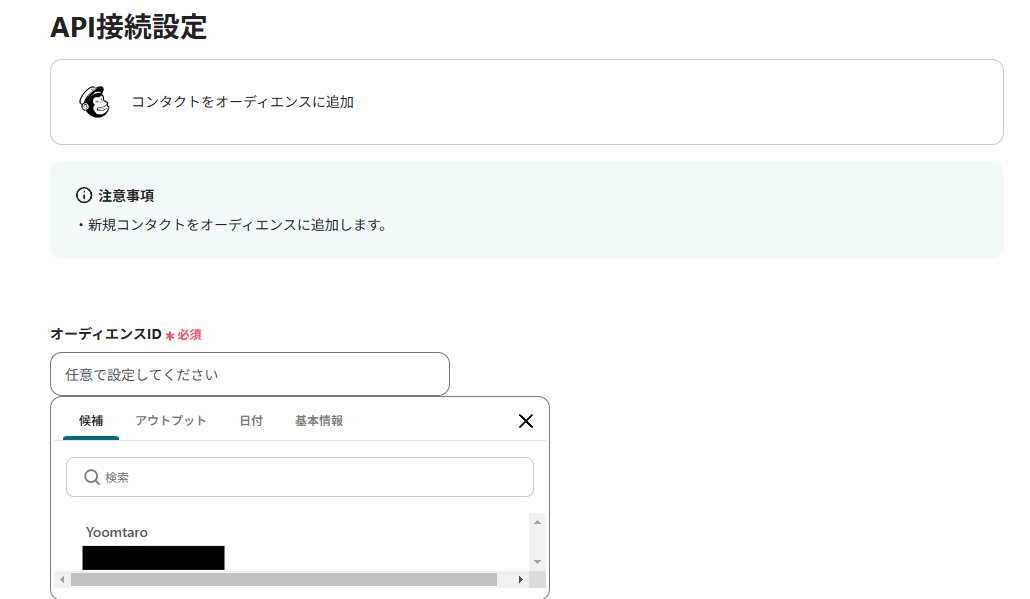Focus the 検索 search field
This screenshot has width=1030, height=599.
click(300, 477)
